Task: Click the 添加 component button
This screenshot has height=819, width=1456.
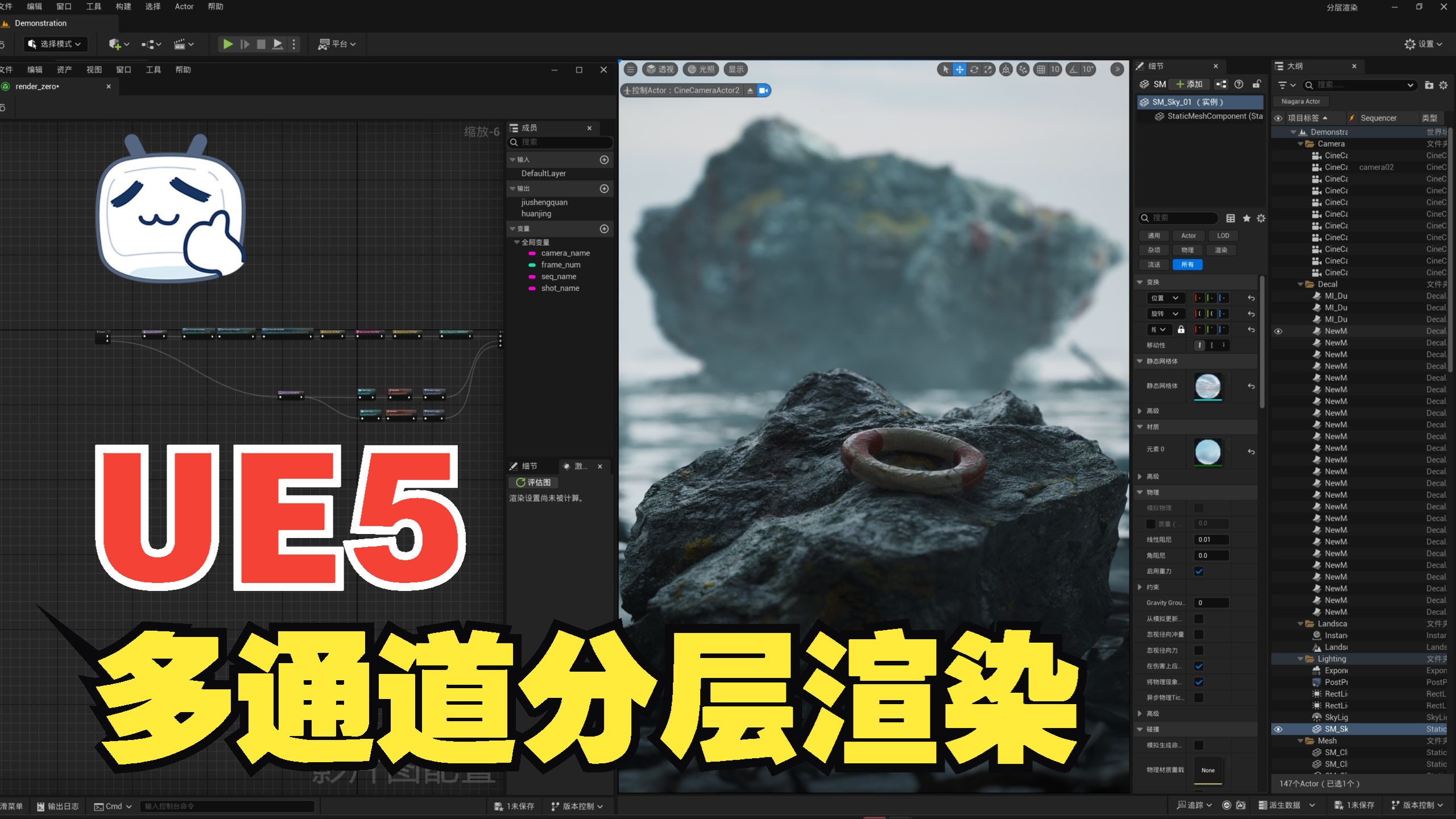Action: pos(1189,84)
